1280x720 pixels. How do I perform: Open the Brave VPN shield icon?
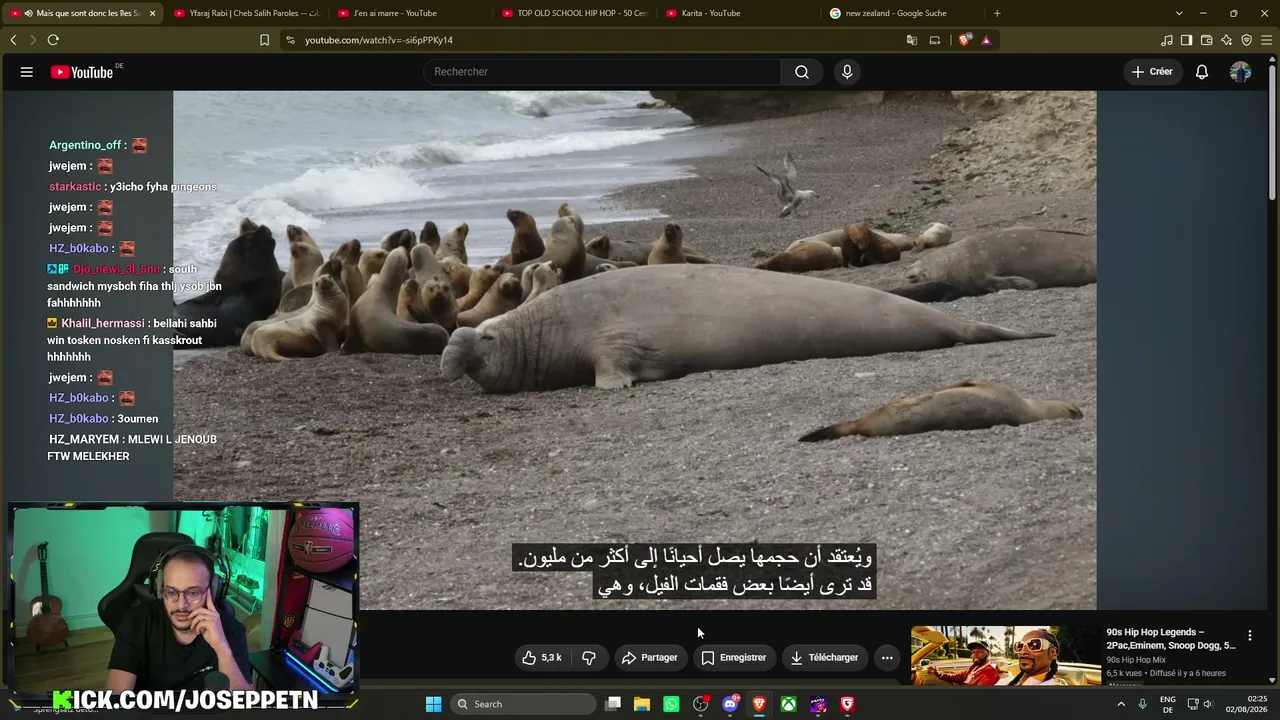click(1246, 40)
